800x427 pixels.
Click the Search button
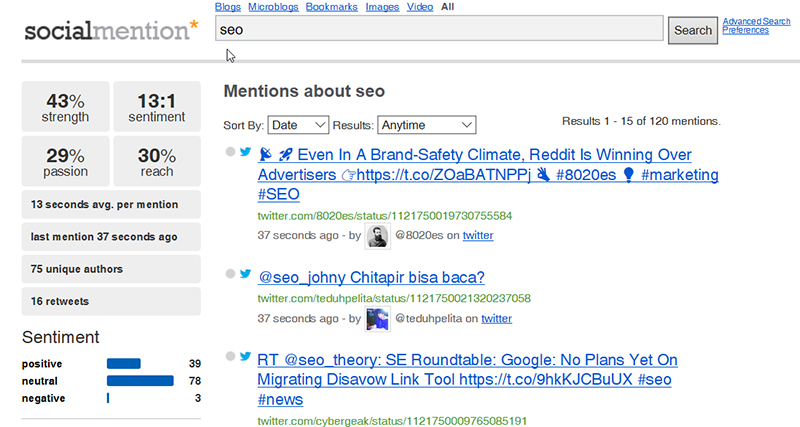click(x=693, y=31)
